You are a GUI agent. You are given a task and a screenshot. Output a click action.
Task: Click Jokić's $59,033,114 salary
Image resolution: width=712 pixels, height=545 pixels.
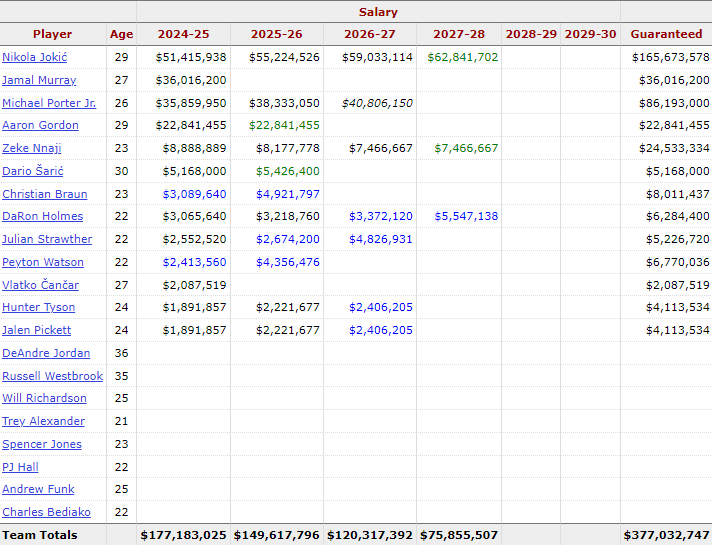click(x=377, y=57)
